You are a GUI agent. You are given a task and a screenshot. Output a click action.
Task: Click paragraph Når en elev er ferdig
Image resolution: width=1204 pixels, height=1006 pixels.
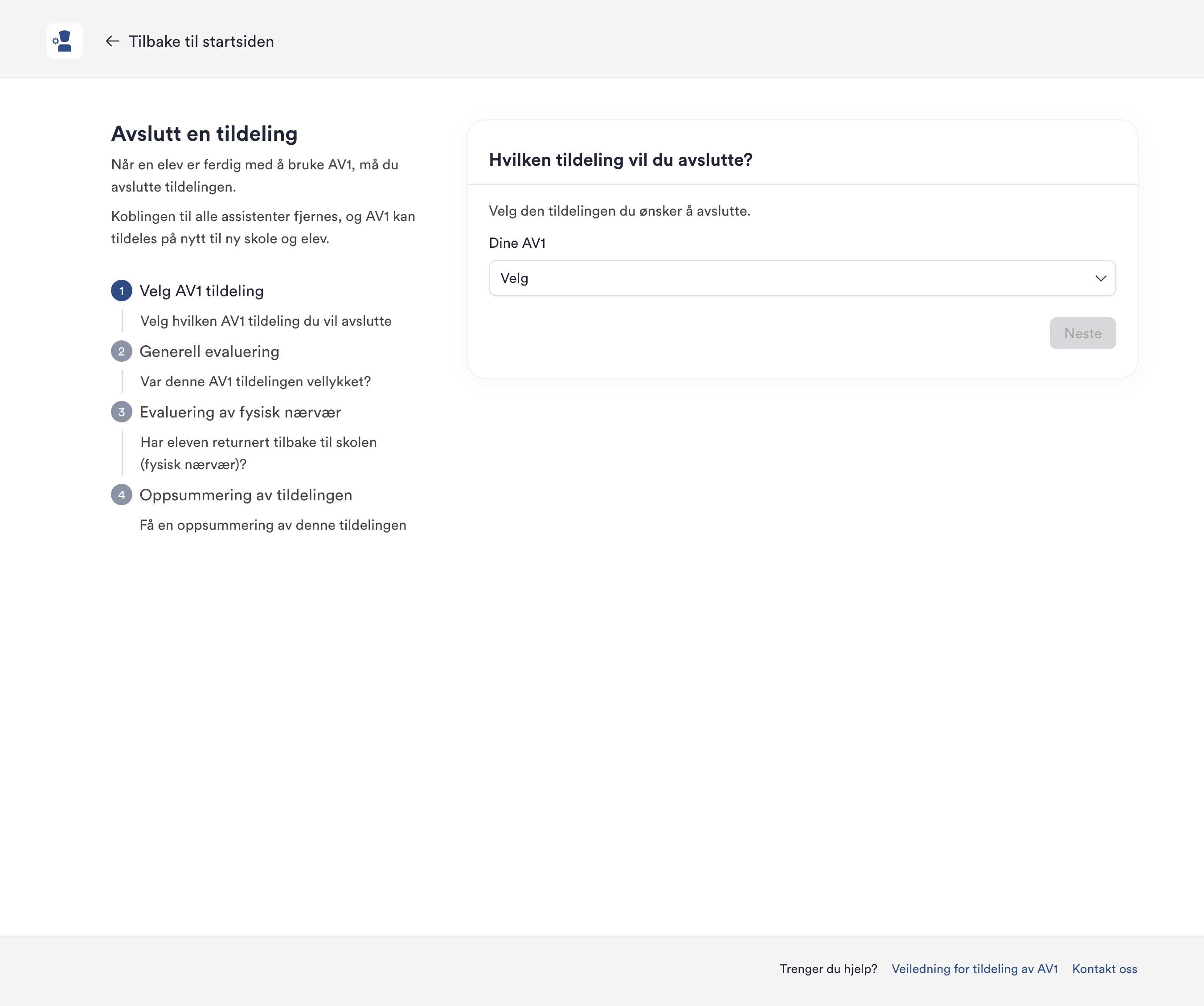255,176
